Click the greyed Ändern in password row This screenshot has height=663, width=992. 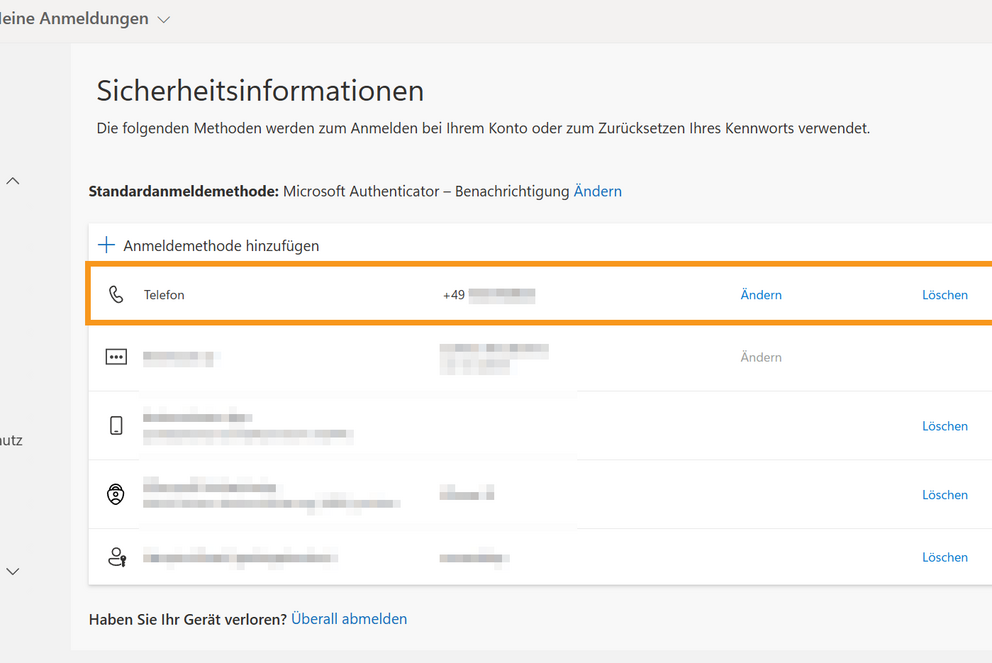(761, 357)
